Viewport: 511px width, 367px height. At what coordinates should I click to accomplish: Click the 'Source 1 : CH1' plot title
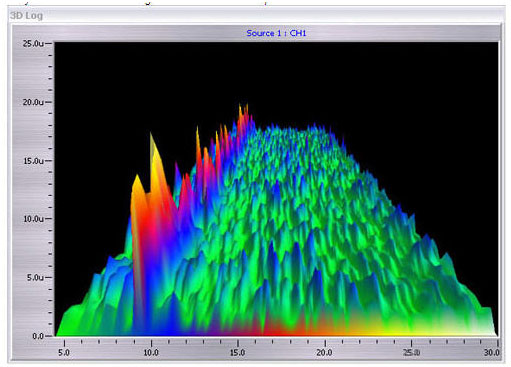tap(276, 33)
